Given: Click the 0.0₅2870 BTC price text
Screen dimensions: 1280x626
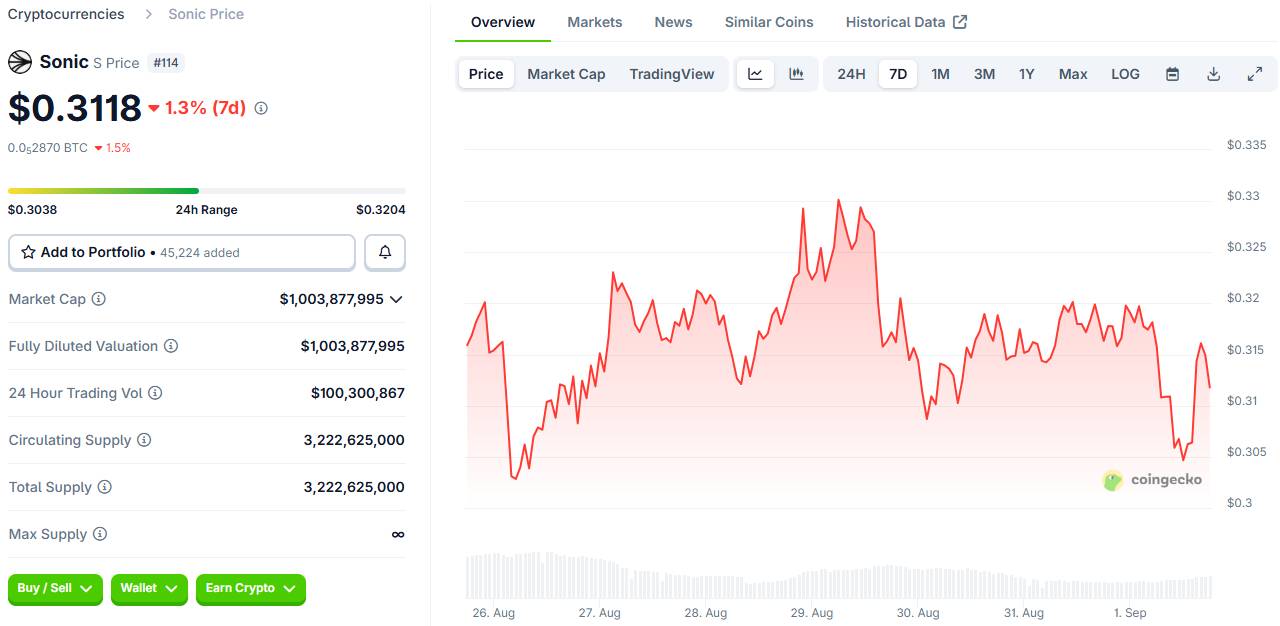Looking at the screenshot, I should pyautogui.click(x=48, y=148).
